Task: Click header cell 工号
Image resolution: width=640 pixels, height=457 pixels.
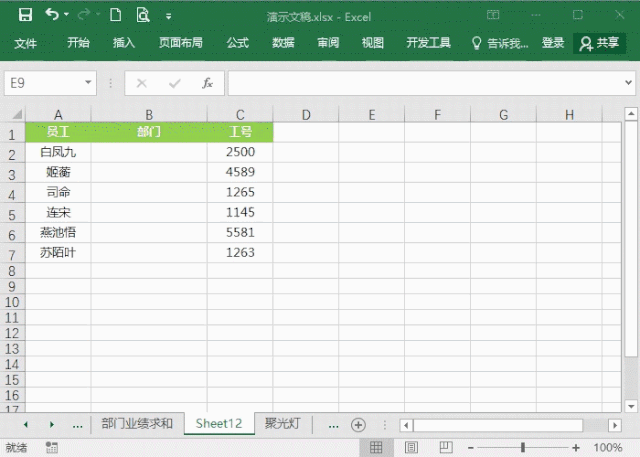Action: click(x=240, y=132)
